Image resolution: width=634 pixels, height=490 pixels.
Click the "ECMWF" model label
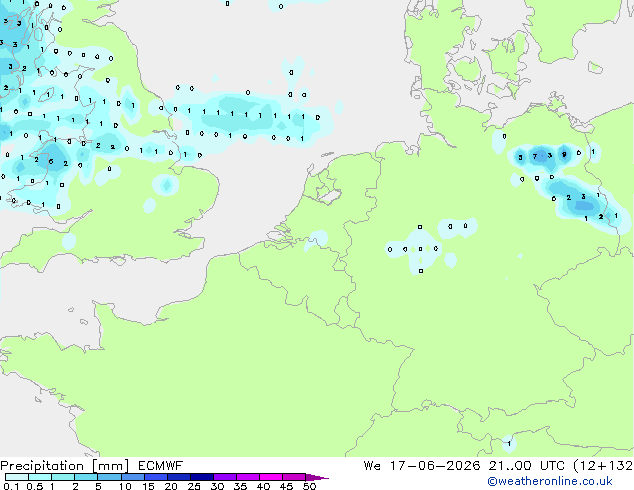pos(160,466)
